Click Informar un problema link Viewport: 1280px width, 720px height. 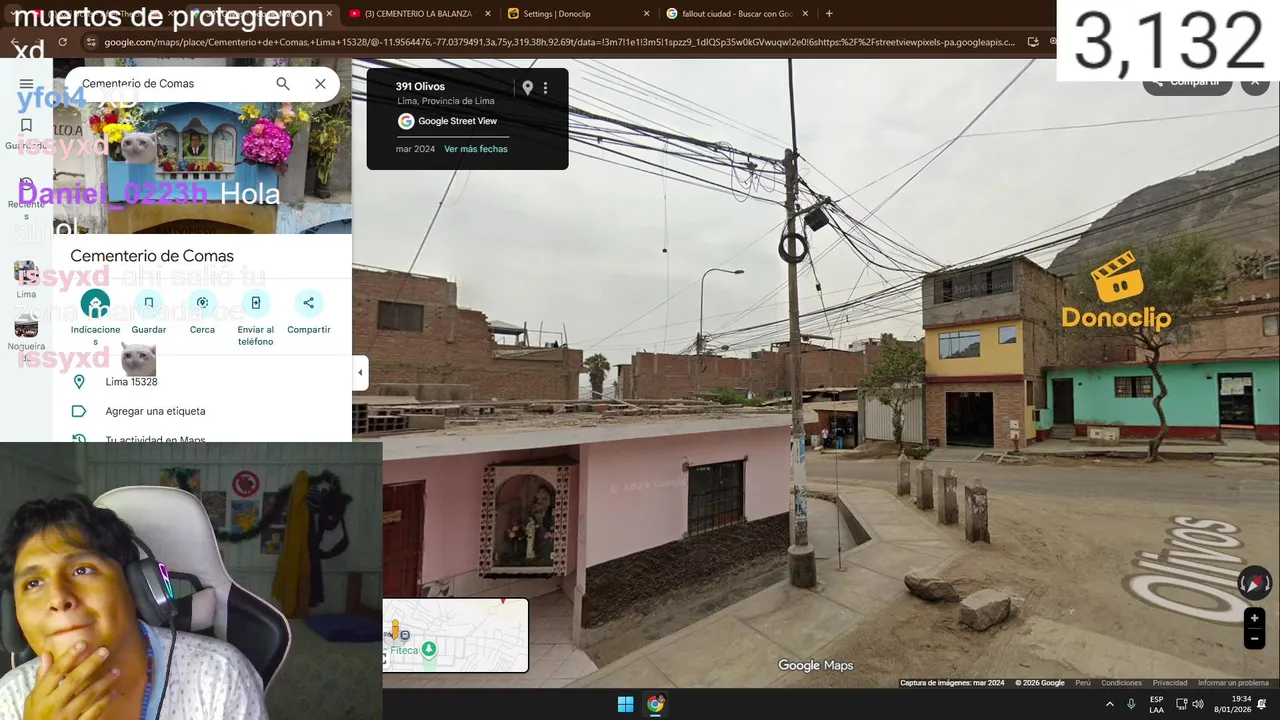pyautogui.click(x=1233, y=683)
